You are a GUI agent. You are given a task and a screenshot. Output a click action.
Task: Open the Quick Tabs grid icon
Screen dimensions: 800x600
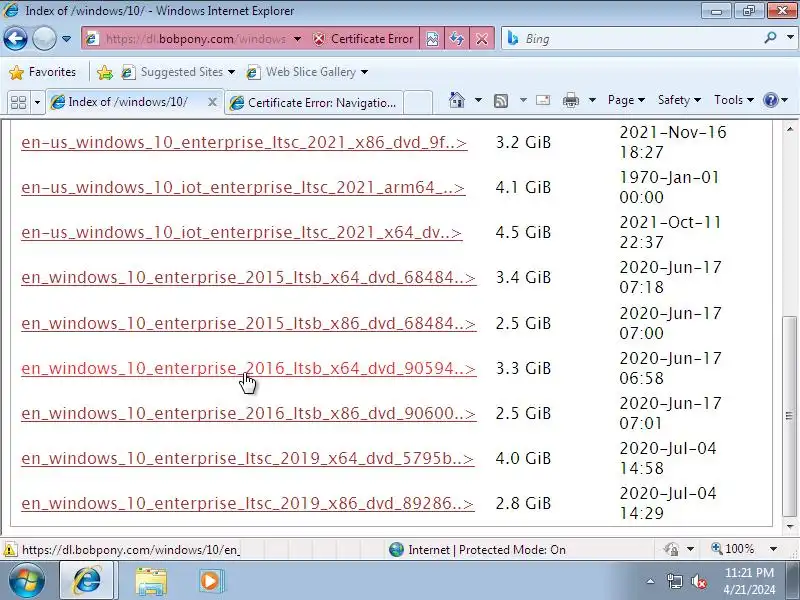click(x=18, y=103)
